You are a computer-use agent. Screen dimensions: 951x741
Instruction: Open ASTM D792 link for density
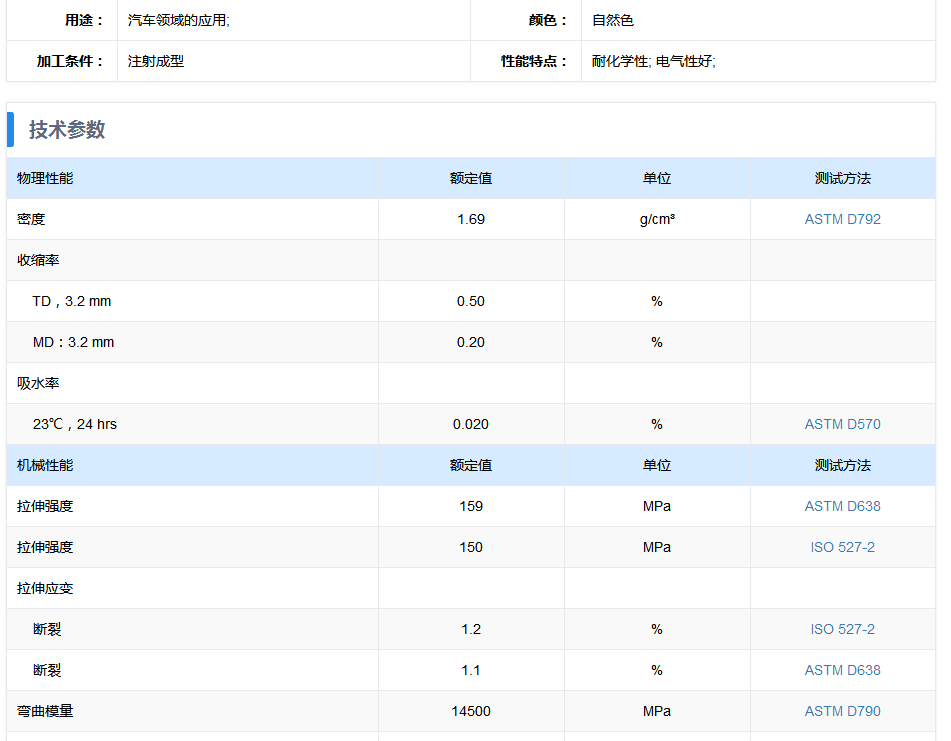tap(842, 220)
